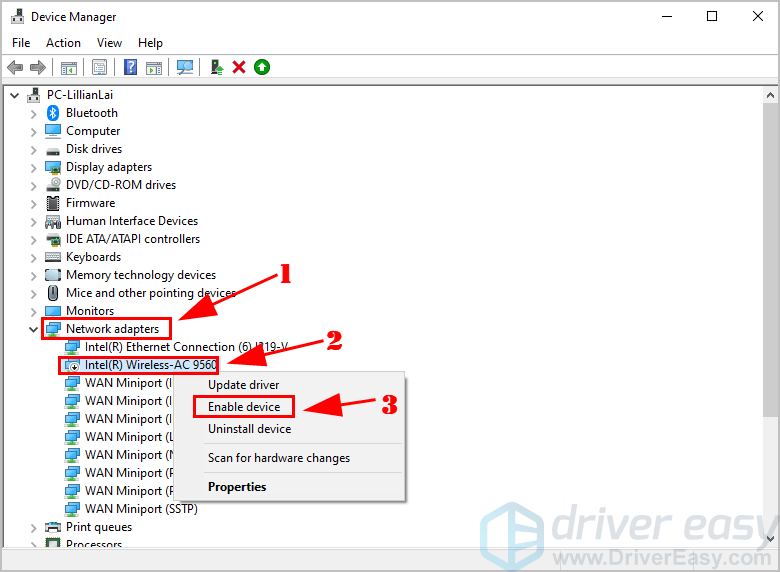Click the vertical scrollbar thumb

coord(770,259)
